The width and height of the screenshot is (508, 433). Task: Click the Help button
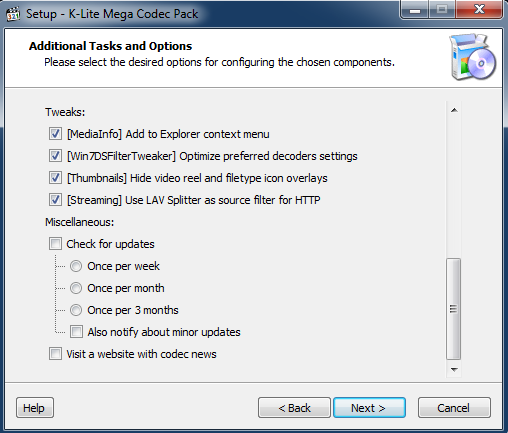coord(35,408)
